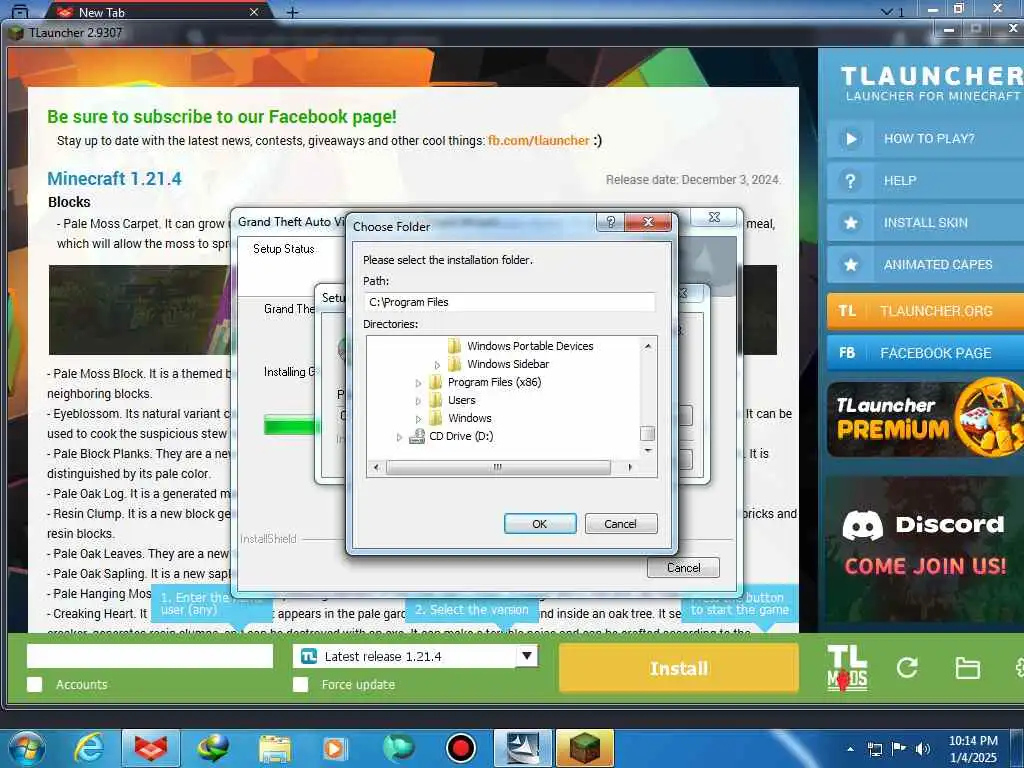Click the red record button taskbar icon
The height and width of the screenshot is (768, 1024).
(460, 748)
